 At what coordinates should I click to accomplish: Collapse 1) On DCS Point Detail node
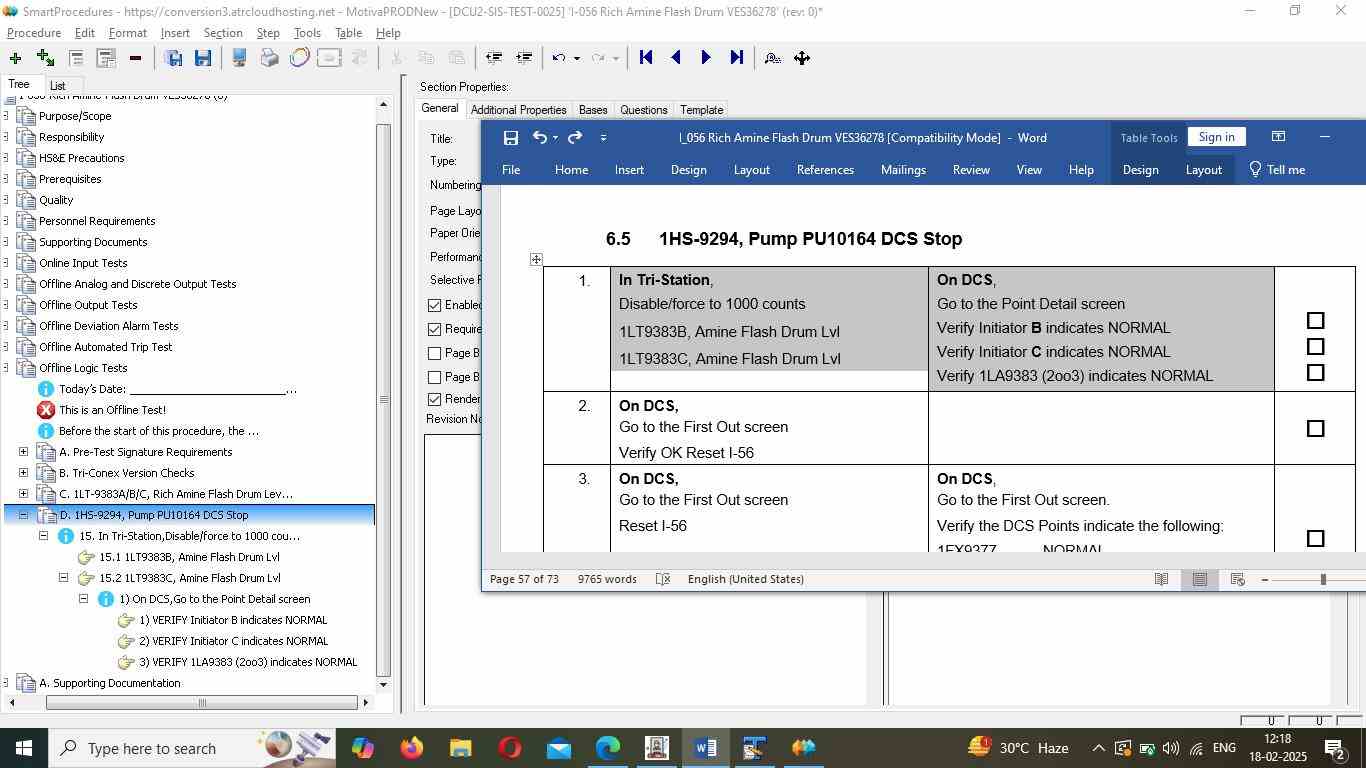coord(84,599)
